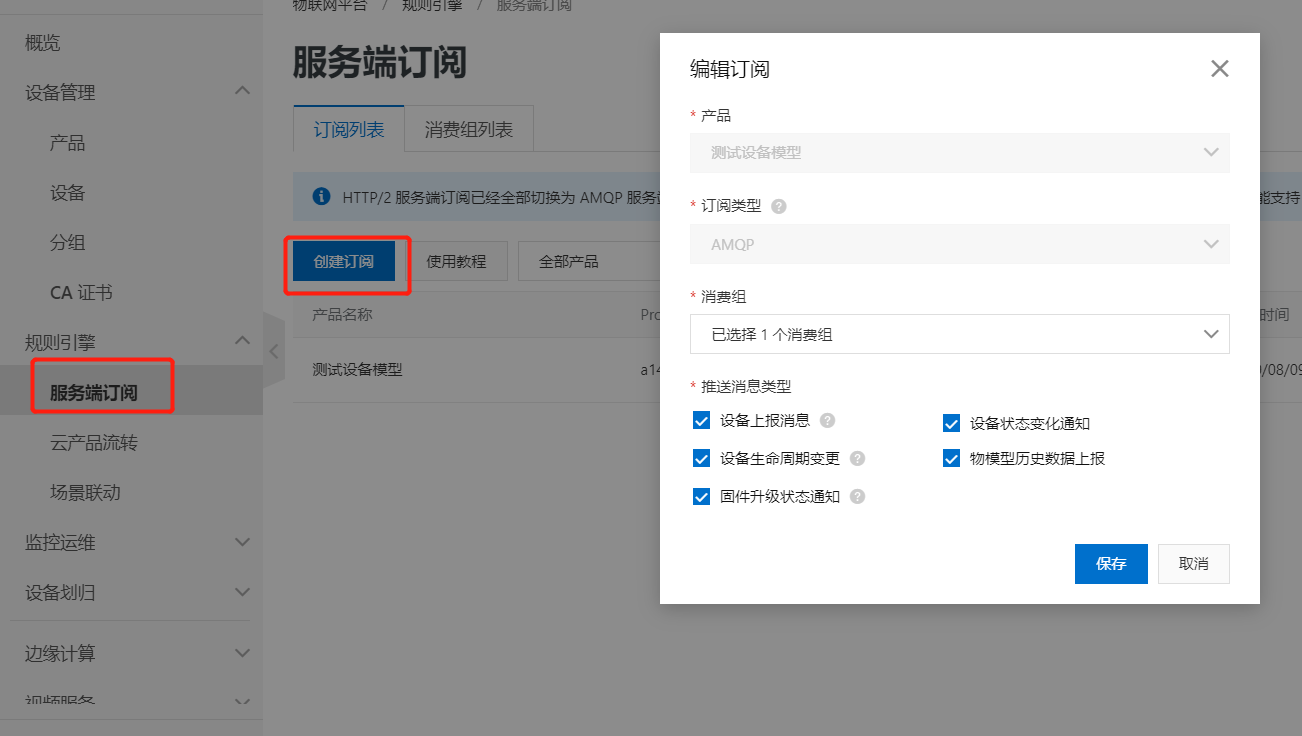Select 服务端订阅 in the sidebar
This screenshot has width=1302, height=736.
pos(94,393)
